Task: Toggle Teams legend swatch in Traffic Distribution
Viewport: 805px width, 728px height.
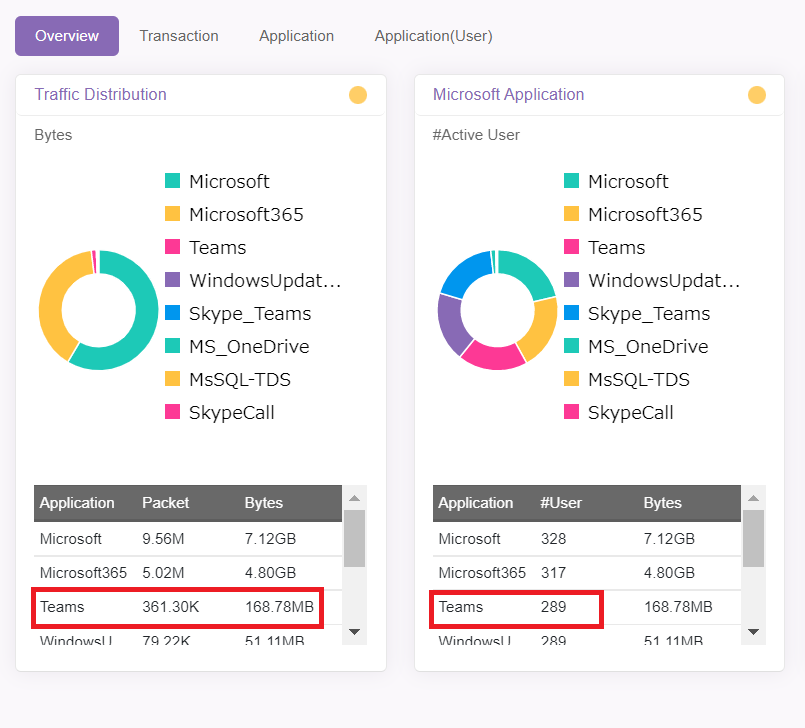Action: pyautogui.click(x=172, y=246)
